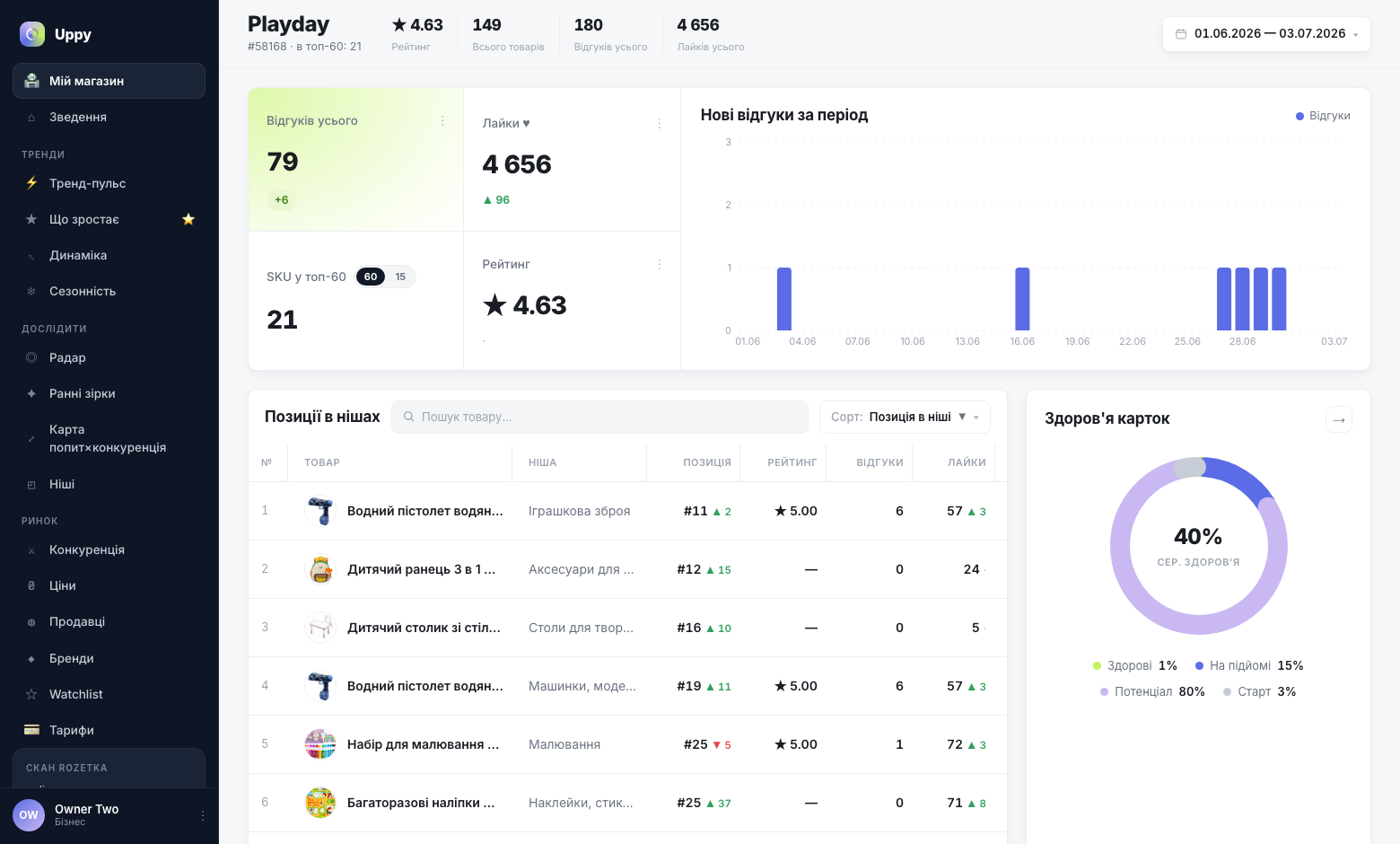Open the kebab menu on Лайки card
This screenshot has height=844, width=1400.
click(x=660, y=124)
